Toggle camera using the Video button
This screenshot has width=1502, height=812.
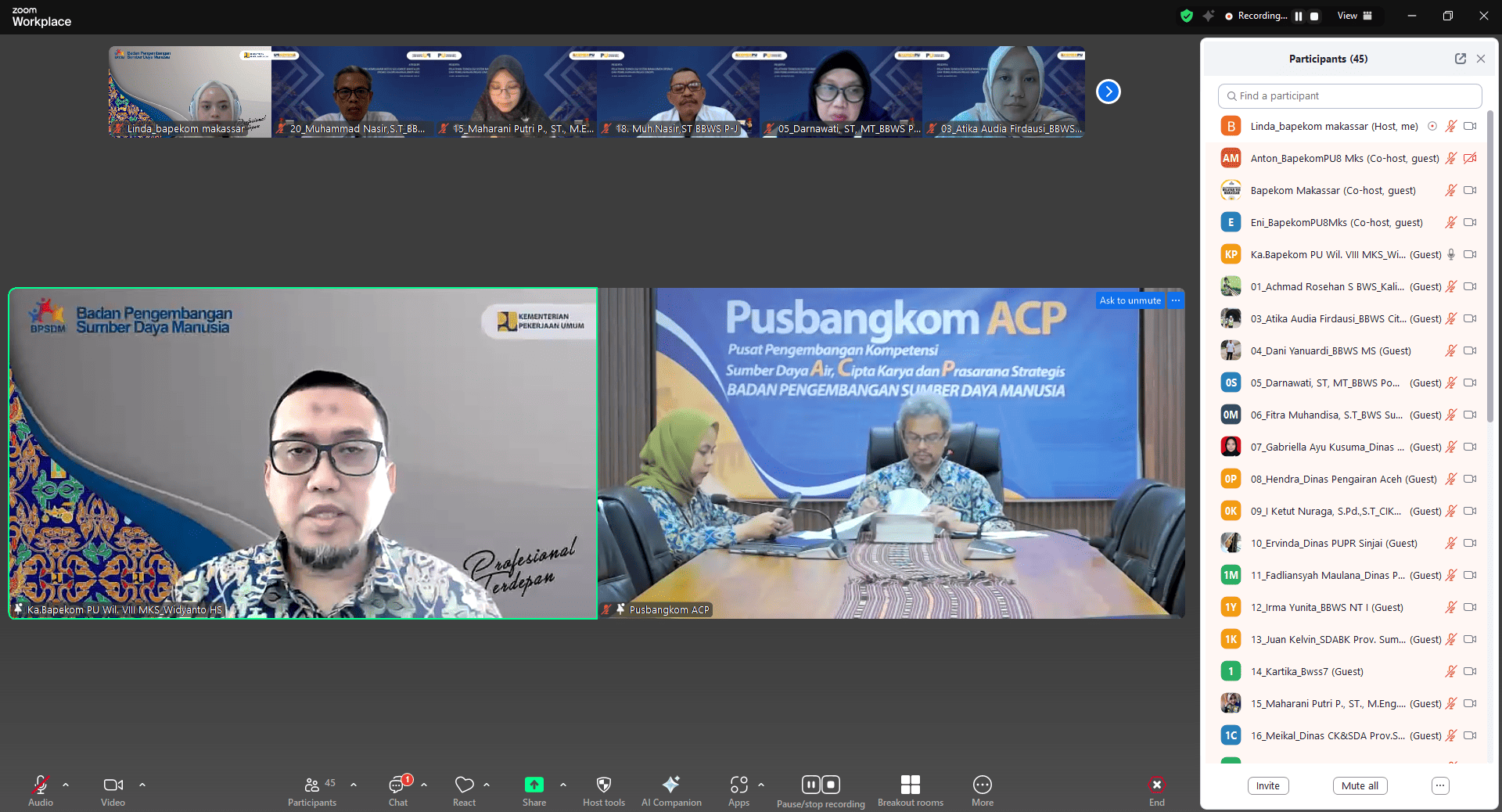coord(113,790)
